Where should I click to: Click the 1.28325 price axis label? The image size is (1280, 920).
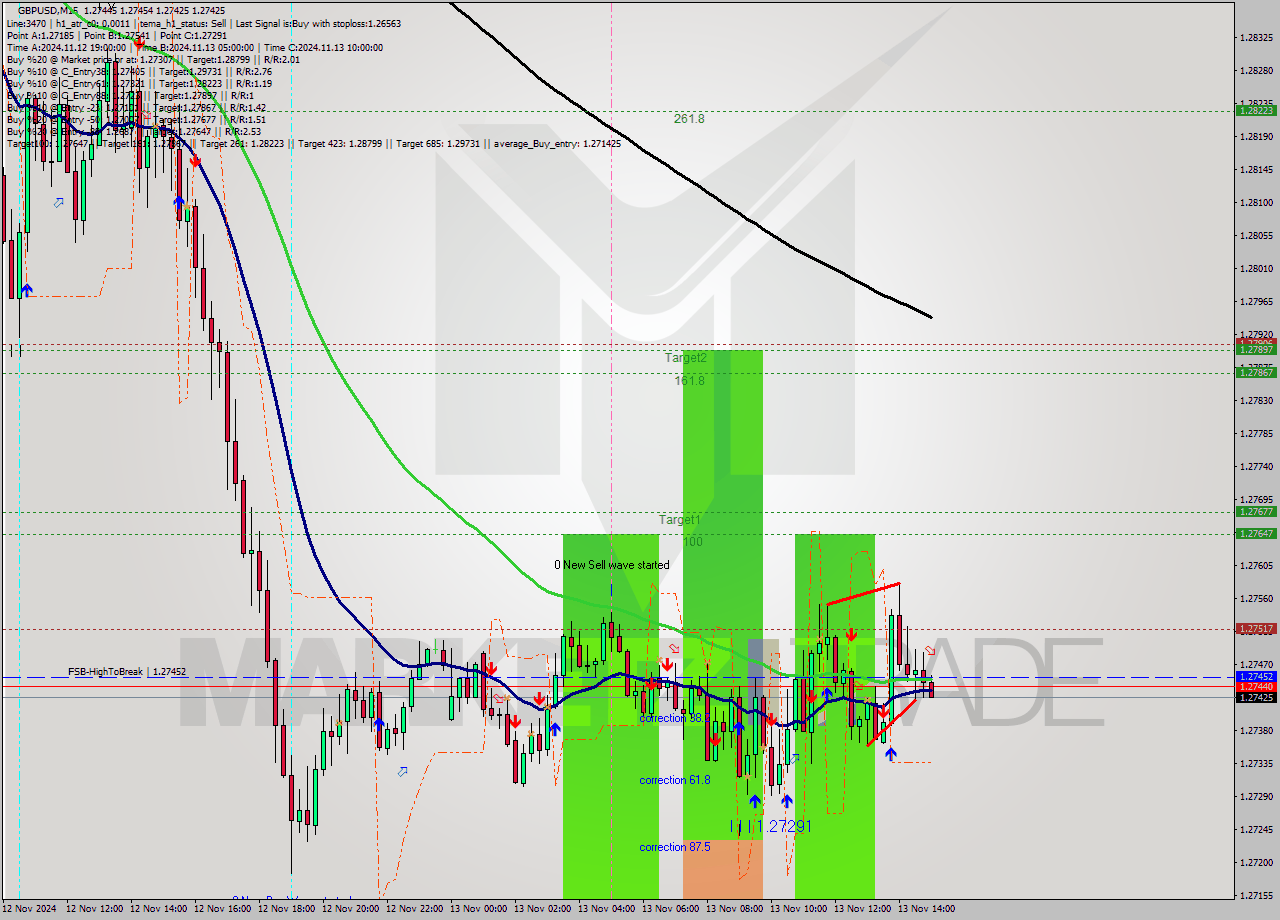coord(1256,37)
